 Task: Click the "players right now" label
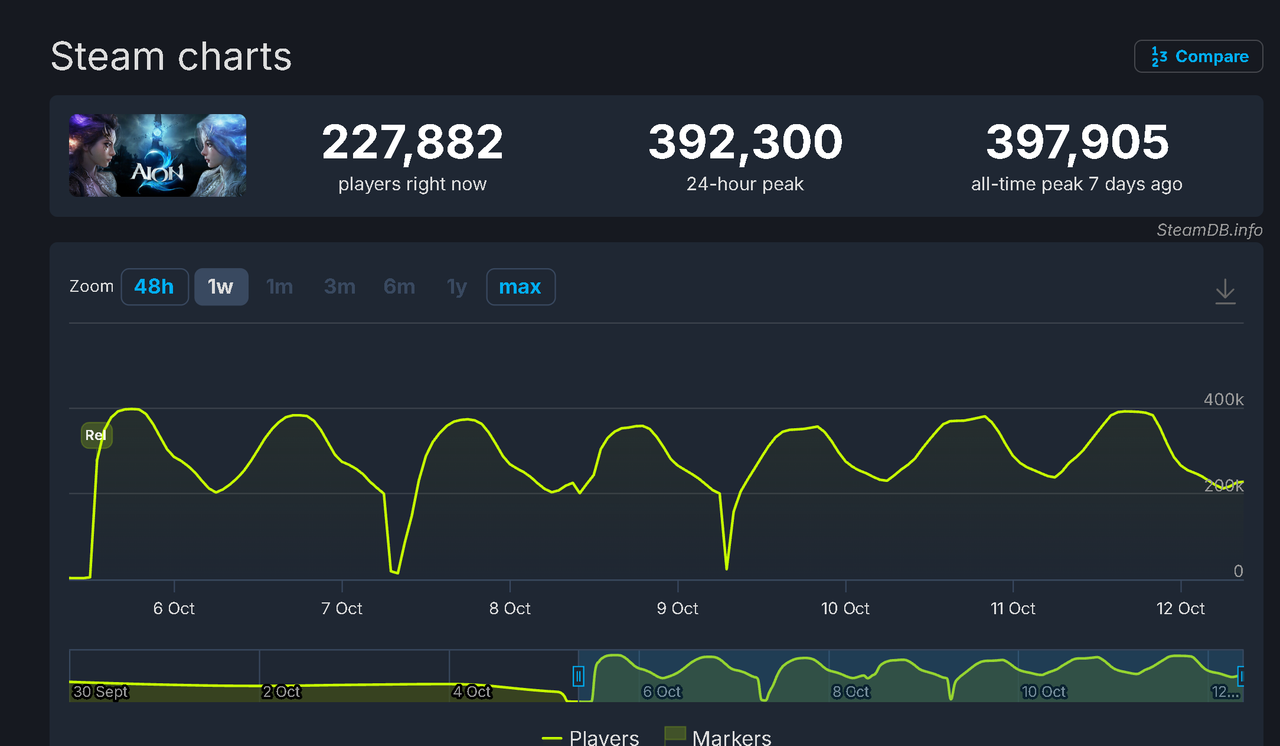pyautogui.click(x=412, y=184)
